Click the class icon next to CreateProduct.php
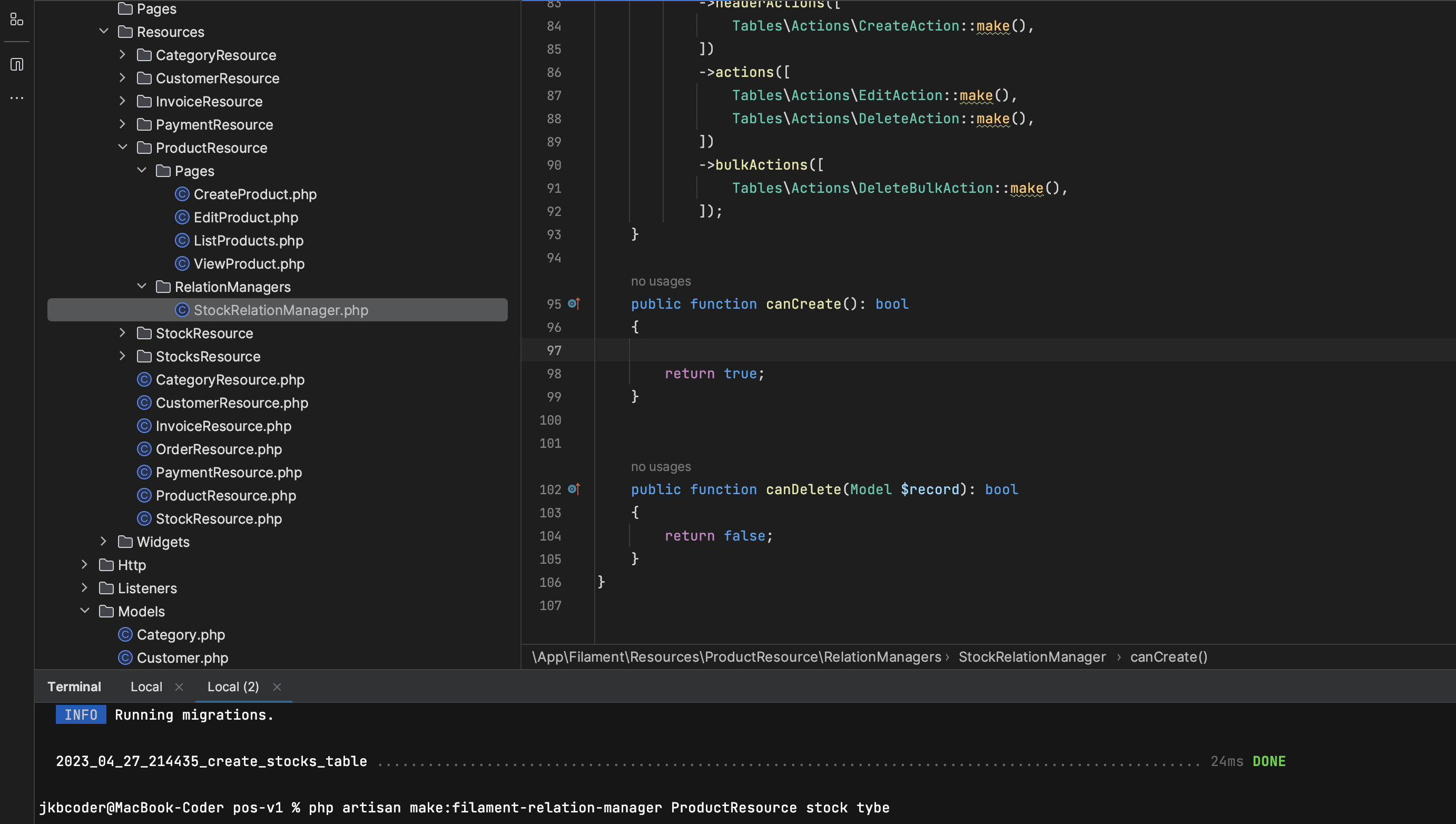The image size is (1456, 824). coord(182,194)
